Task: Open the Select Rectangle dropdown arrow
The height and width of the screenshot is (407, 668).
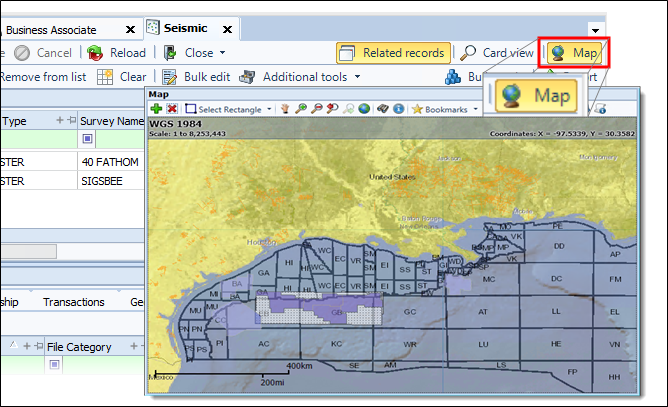Action: [x=269, y=109]
